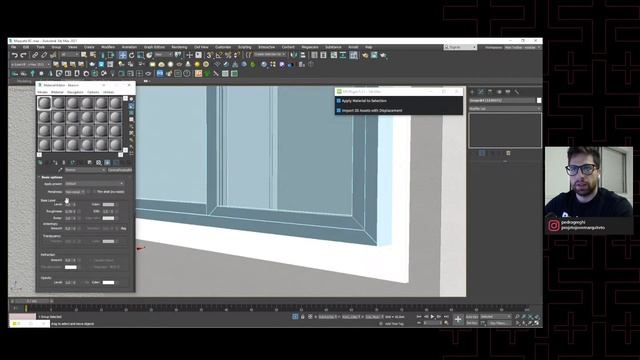Open the Select by Name dialog icon

point(93,55)
